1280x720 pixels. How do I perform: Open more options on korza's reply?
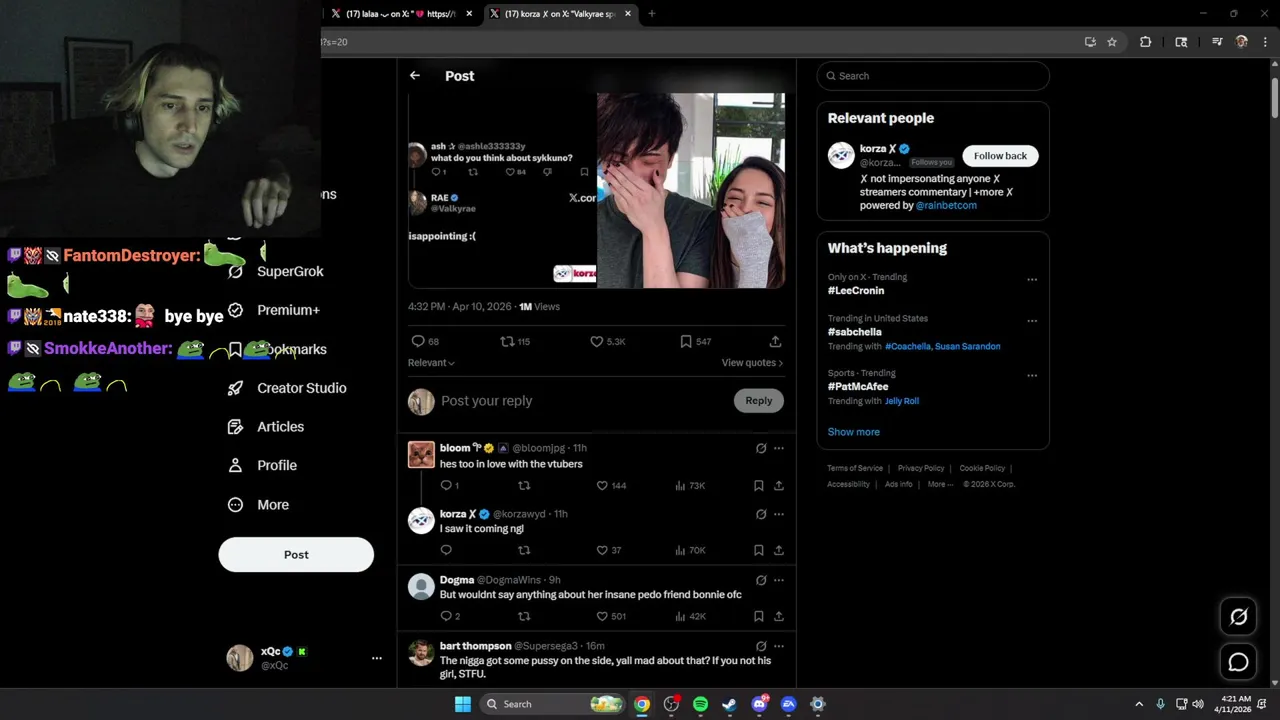click(779, 514)
